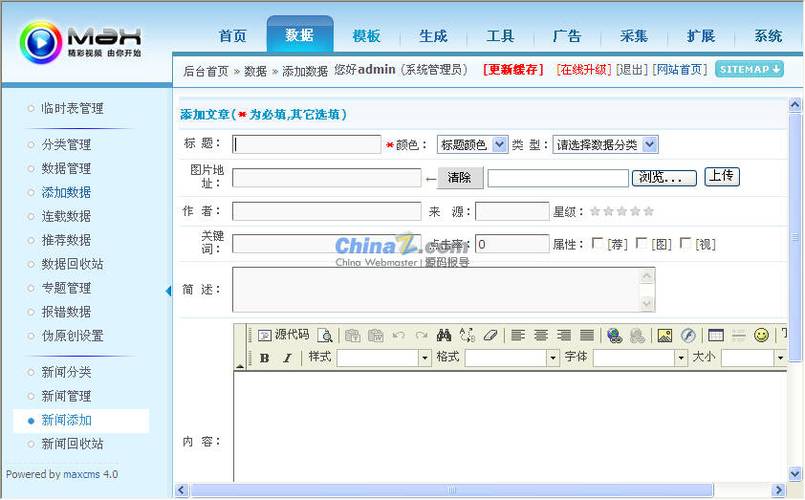Toggle bold formatting in editor
The height and width of the screenshot is (500, 805).
click(264, 358)
